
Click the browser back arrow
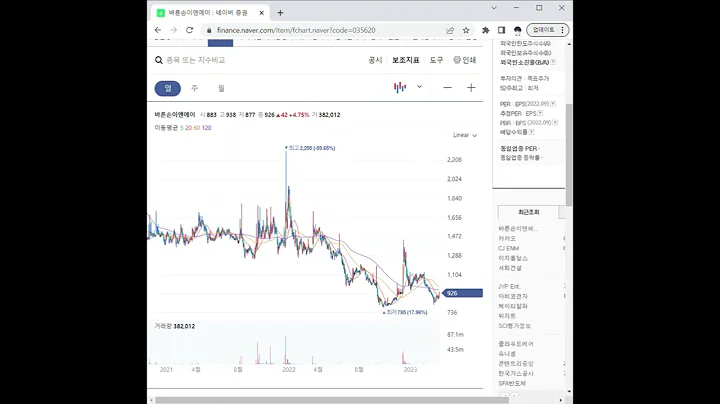pyautogui.click(x=158, y=30)
